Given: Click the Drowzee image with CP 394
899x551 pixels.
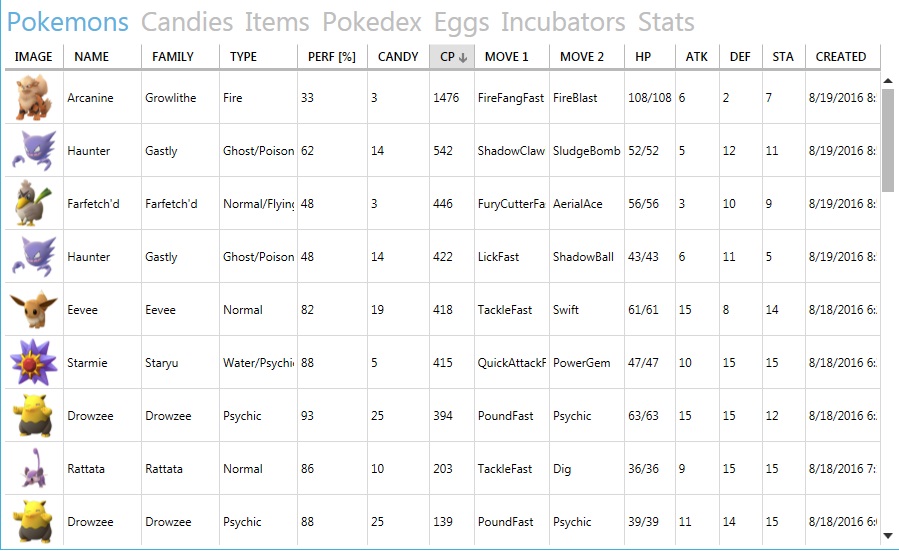Looking at the screenshot, I should 34,416.
